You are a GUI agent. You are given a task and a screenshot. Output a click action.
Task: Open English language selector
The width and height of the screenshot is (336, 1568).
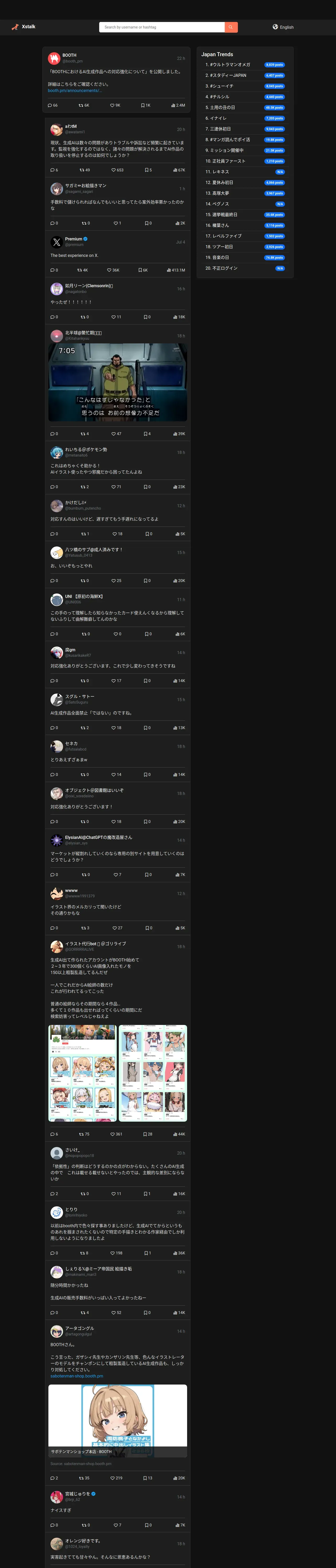point(283,27)
